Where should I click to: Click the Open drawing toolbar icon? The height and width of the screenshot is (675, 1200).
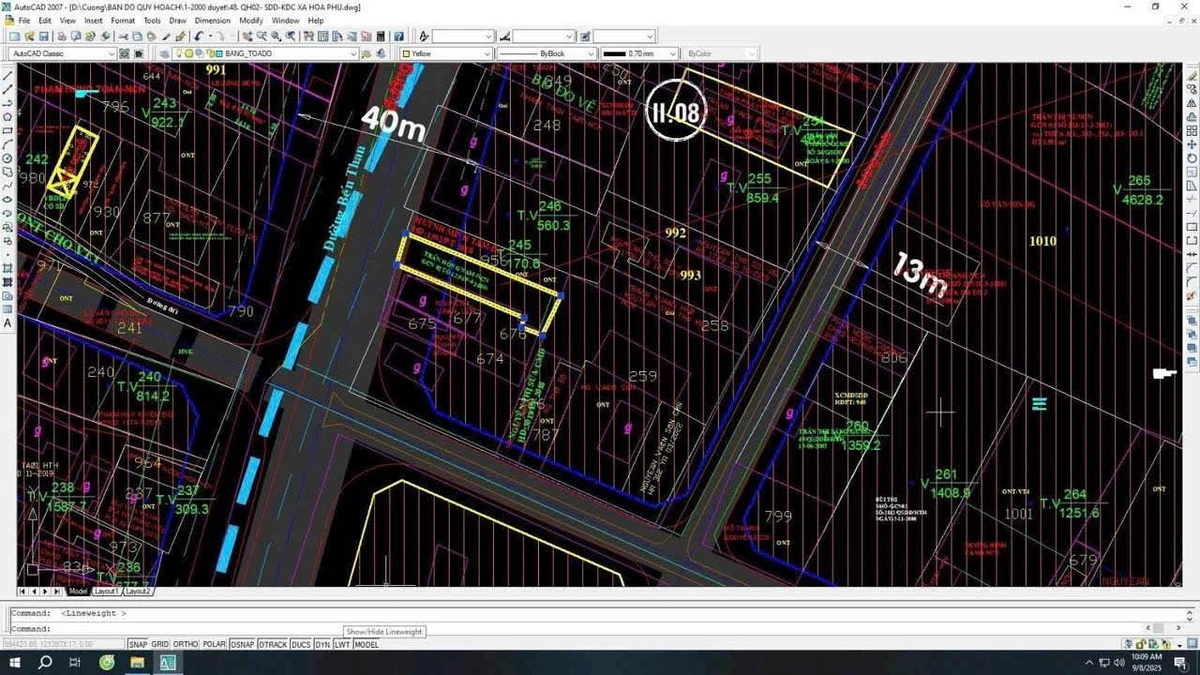click(30, 36)
